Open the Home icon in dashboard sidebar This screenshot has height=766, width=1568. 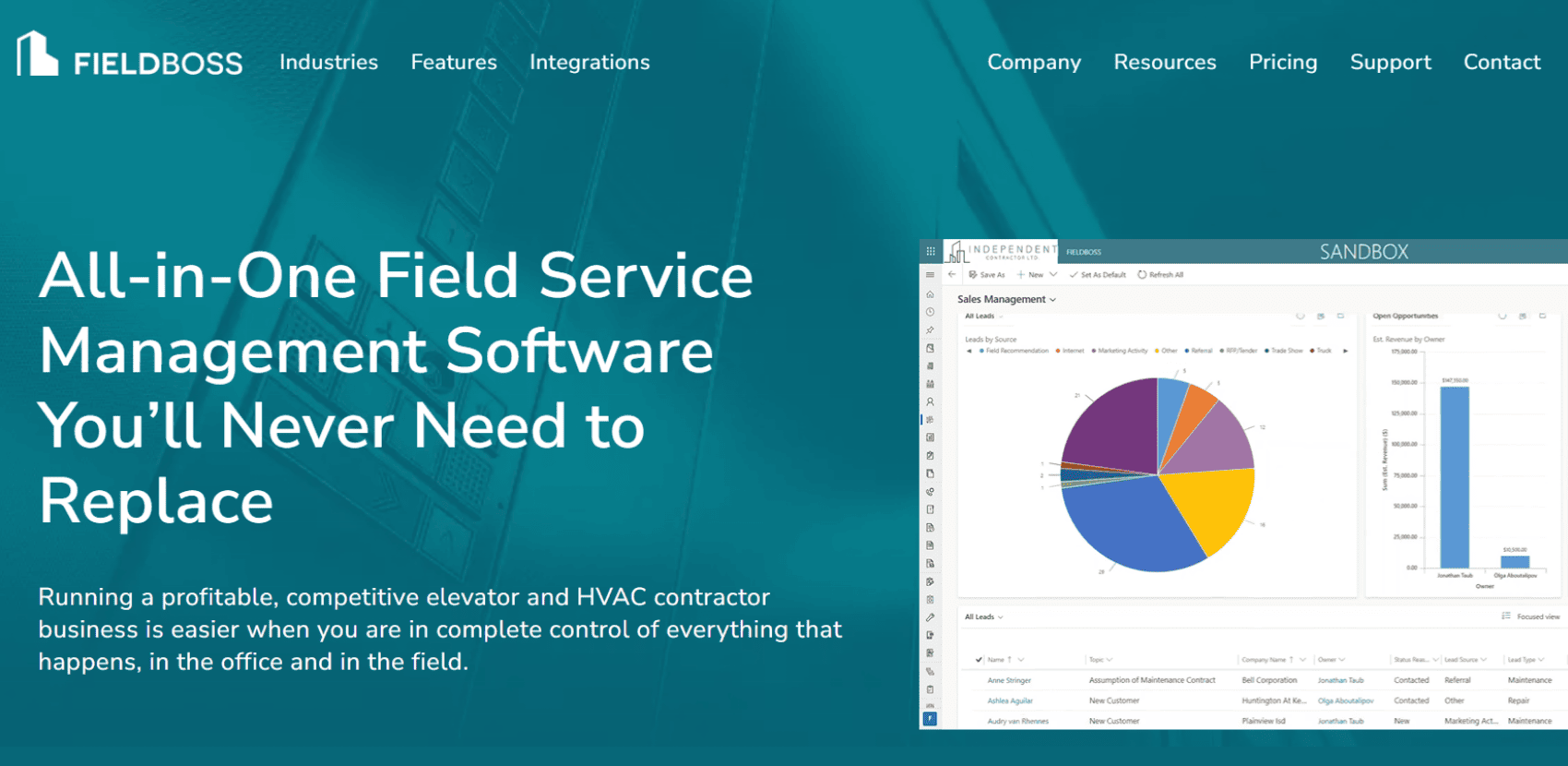click(x=930, y=294)
